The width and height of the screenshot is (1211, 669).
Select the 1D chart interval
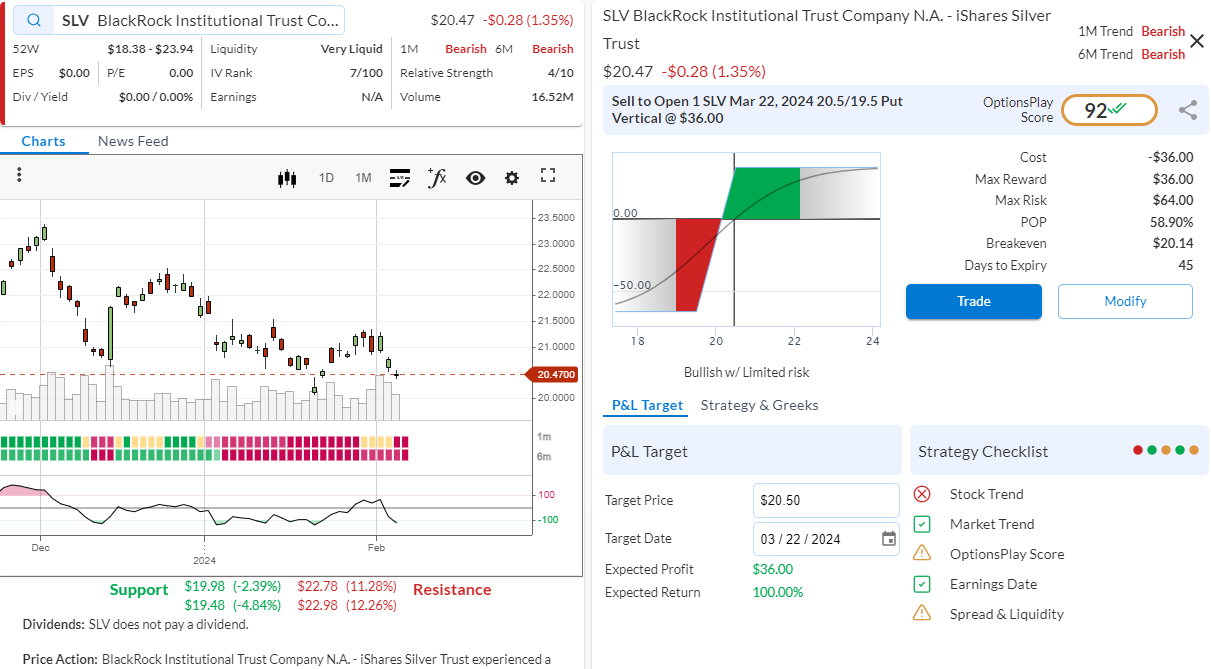click(x=326, y=178)
